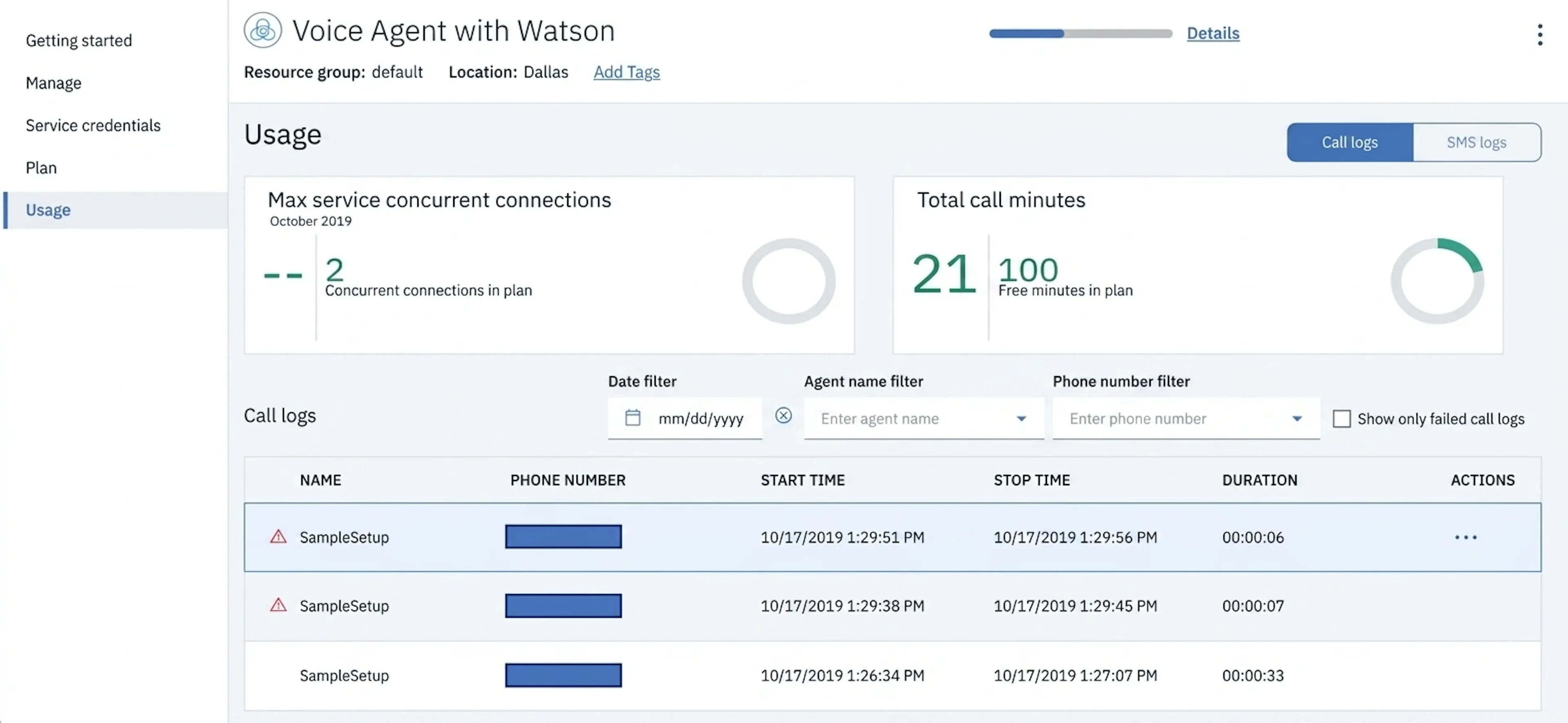Viewport: 1568px width, 723px height.
Task: Click the STOP TIME column header
Action: pos(1031,480)
